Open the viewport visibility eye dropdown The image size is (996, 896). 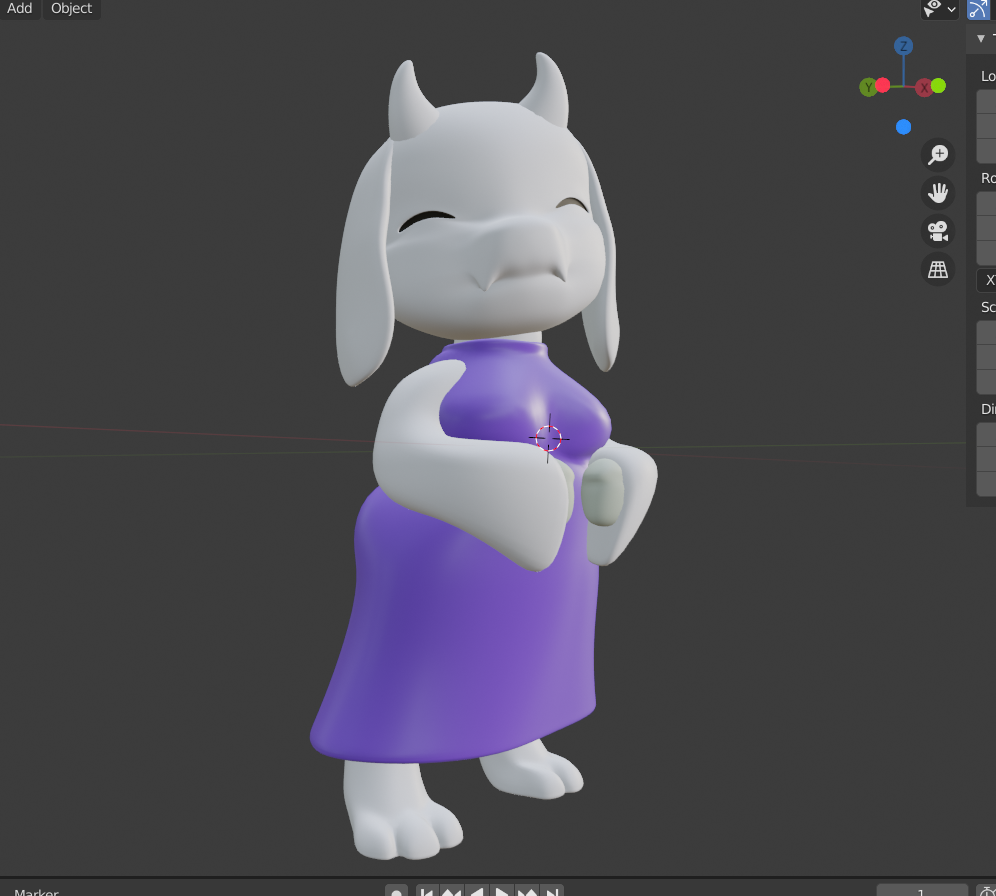point(939,9)
